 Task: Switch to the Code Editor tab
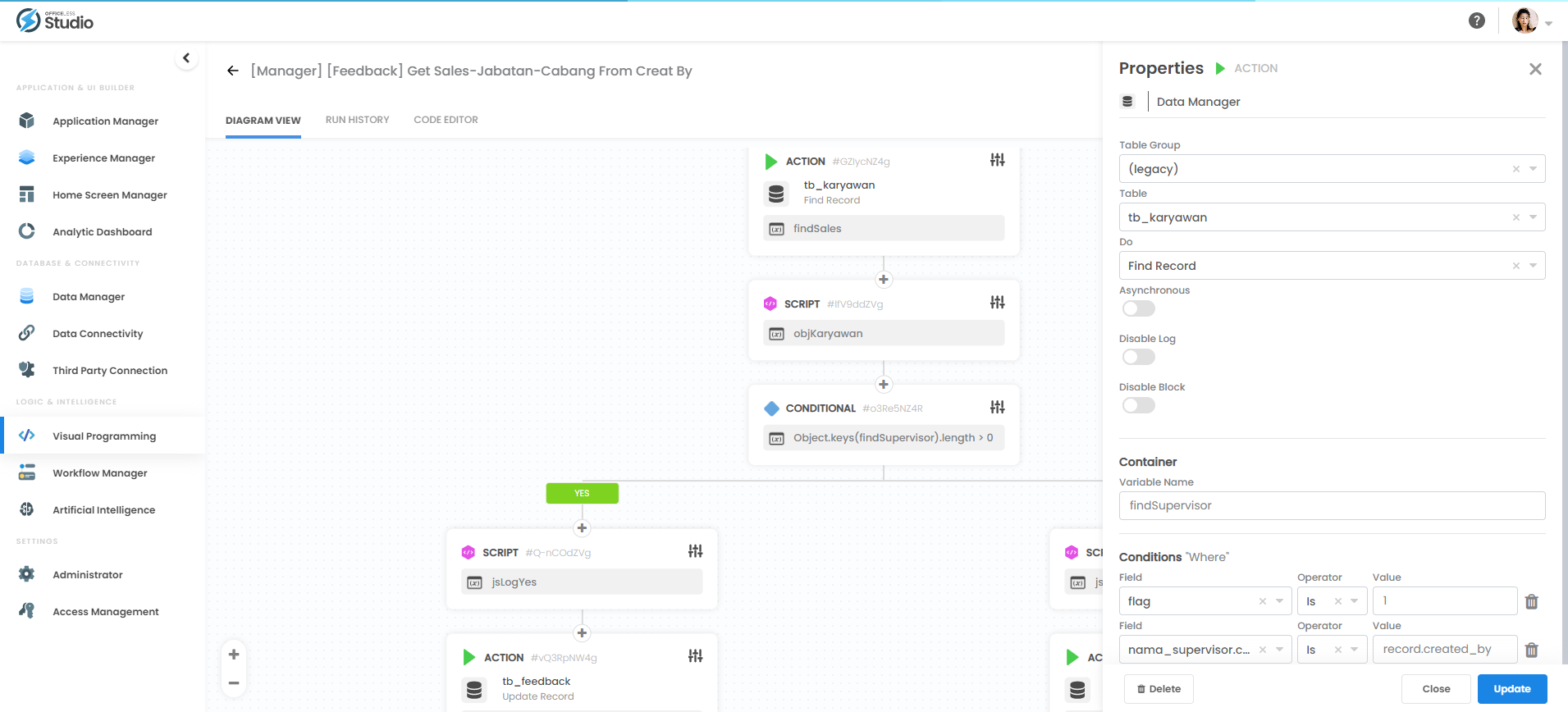[446, 120]
